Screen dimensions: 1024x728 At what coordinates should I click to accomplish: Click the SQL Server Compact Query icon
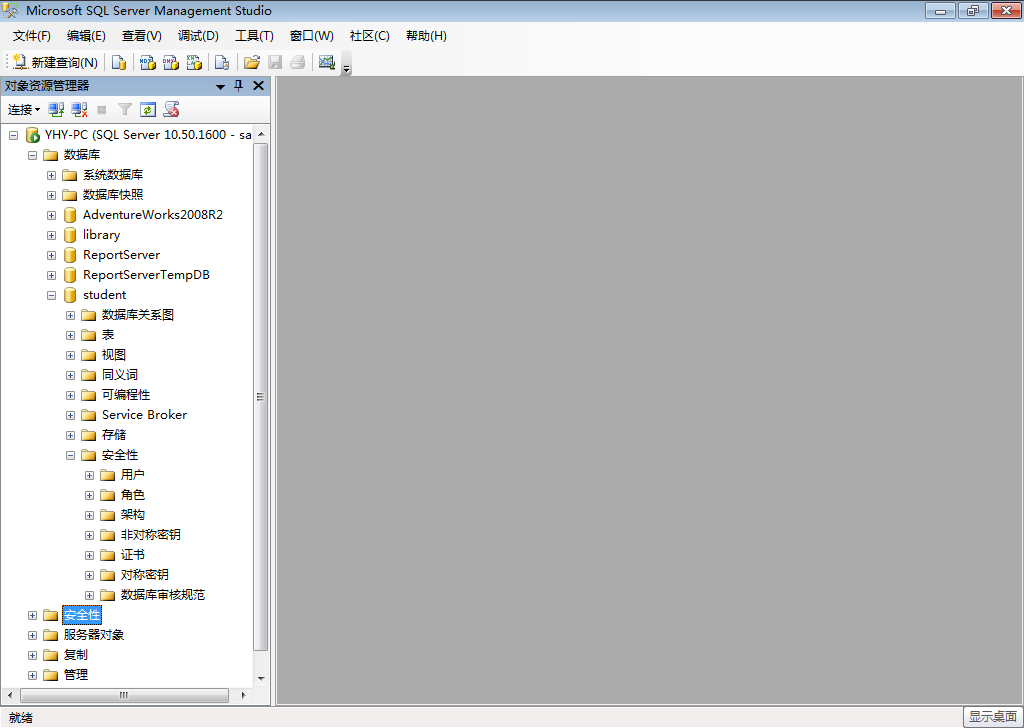(222, 63)
